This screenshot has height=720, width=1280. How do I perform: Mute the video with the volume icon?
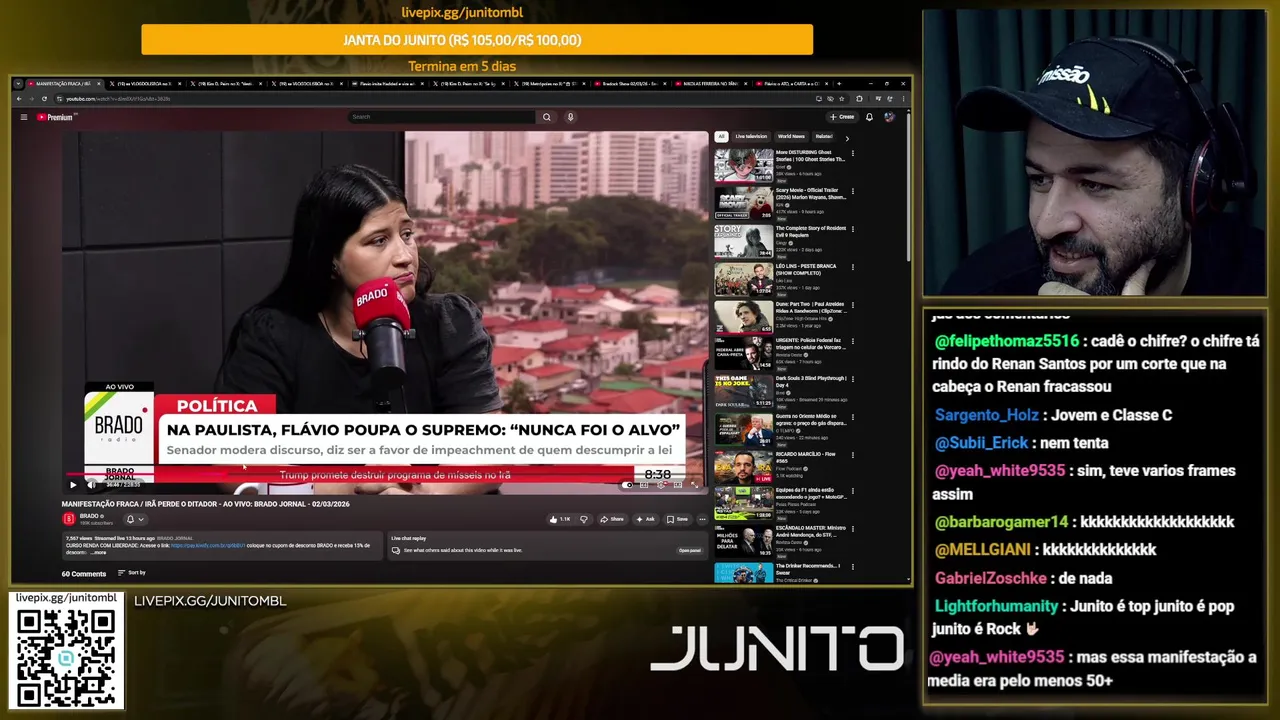tap(91, 485)
